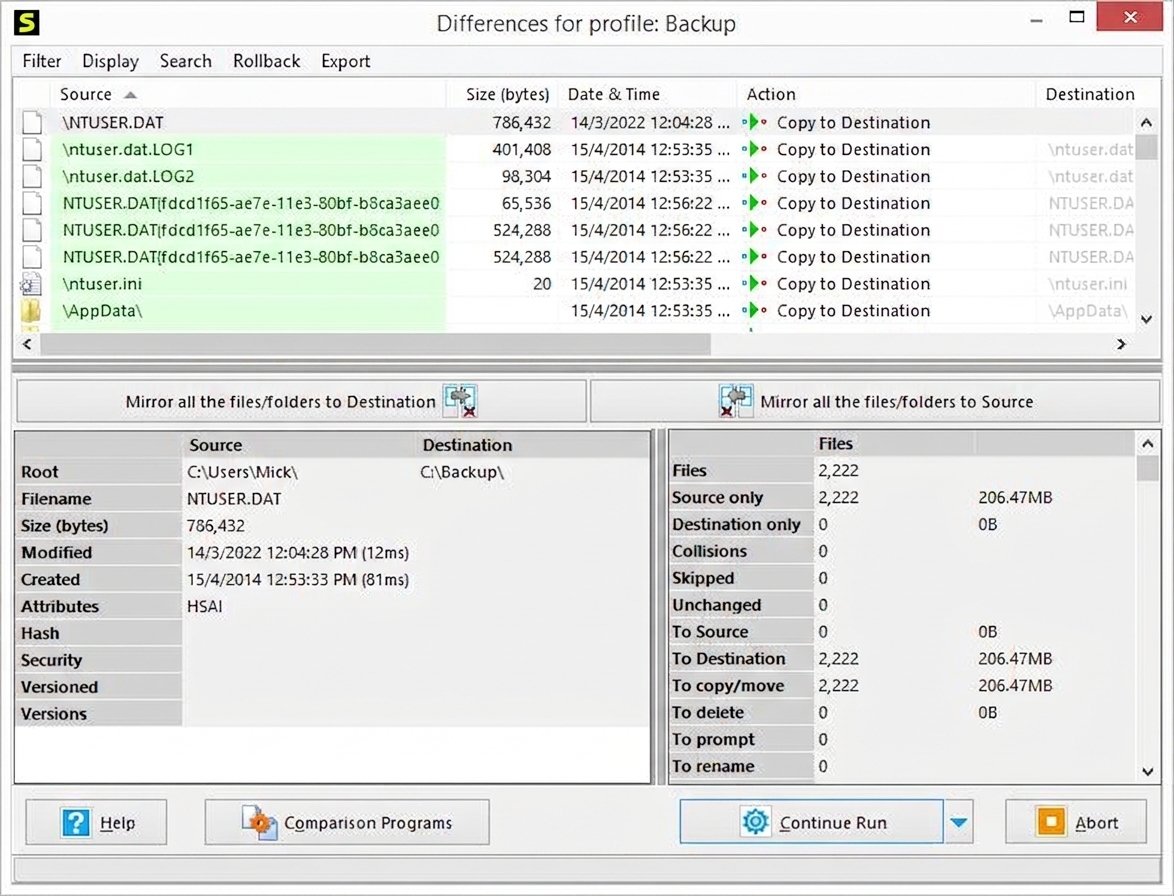Click the Source only statistics row label
Image resolution: width=1174 pixels, height=896 pixels.
coord(717,498)
